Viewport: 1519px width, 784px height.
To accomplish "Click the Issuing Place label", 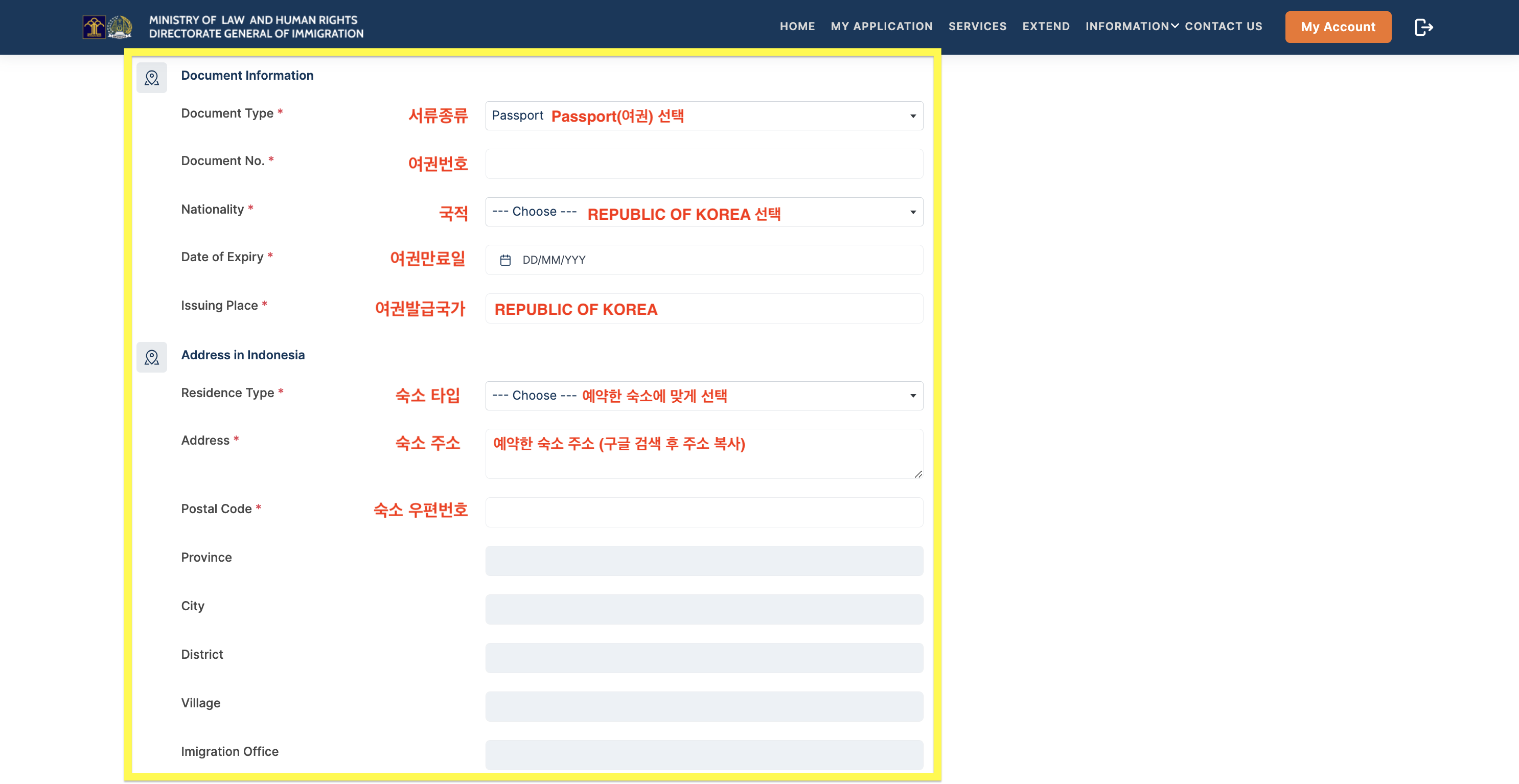I will tap(219, 305).
